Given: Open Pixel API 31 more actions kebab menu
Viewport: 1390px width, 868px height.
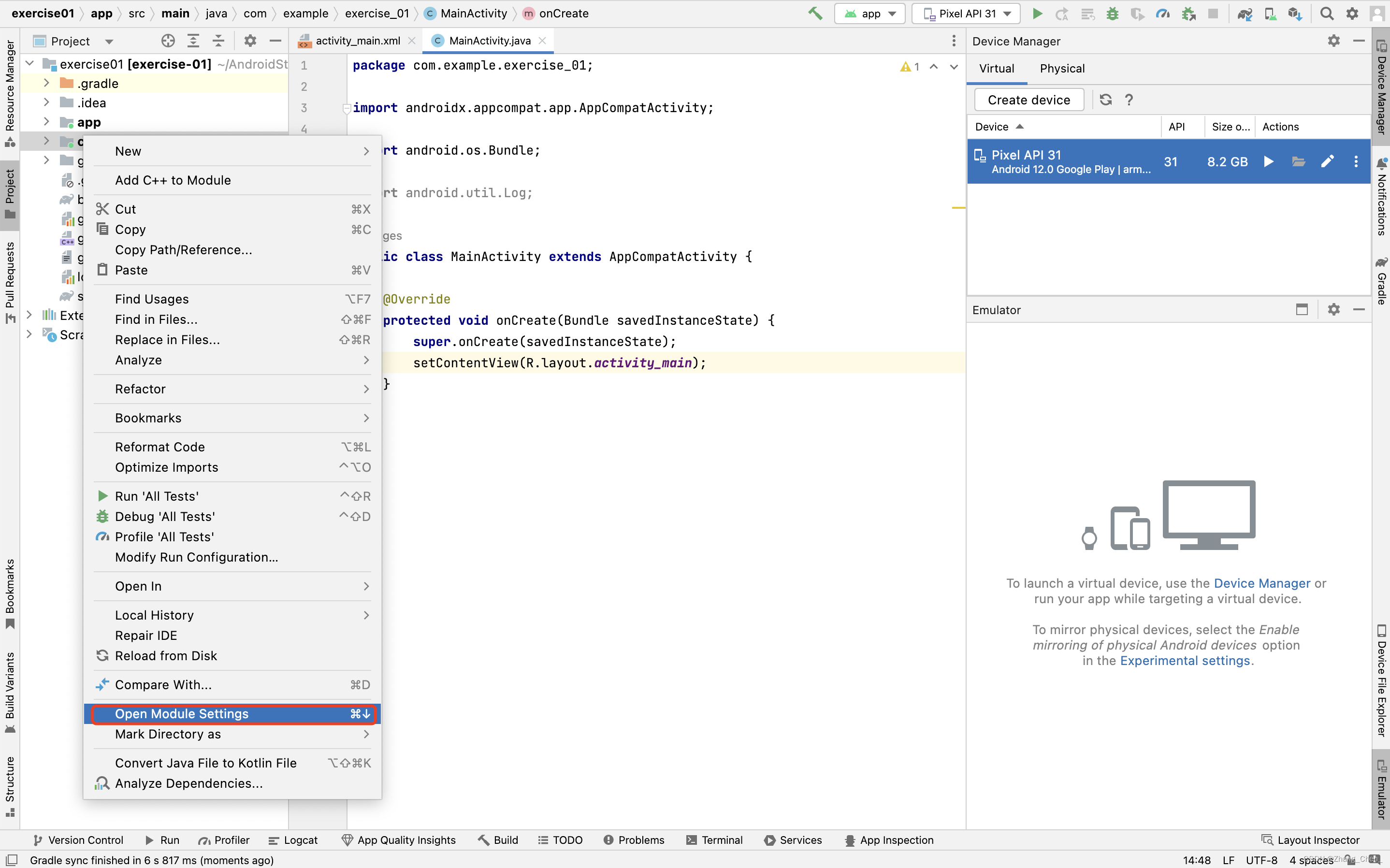Looking at the screenshot, I should tap(1356, 161).
